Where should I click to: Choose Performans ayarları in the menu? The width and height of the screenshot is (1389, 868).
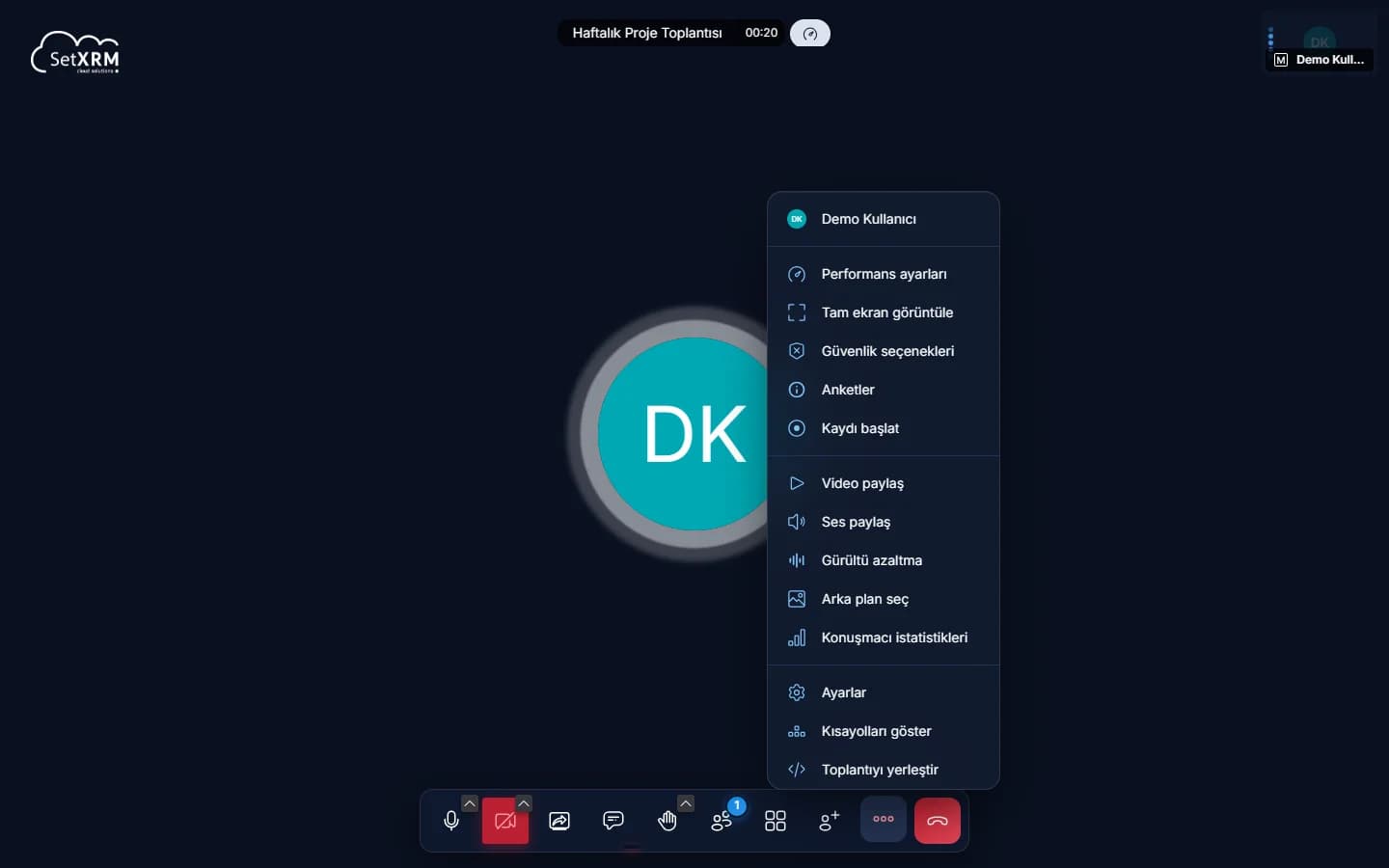884,274
